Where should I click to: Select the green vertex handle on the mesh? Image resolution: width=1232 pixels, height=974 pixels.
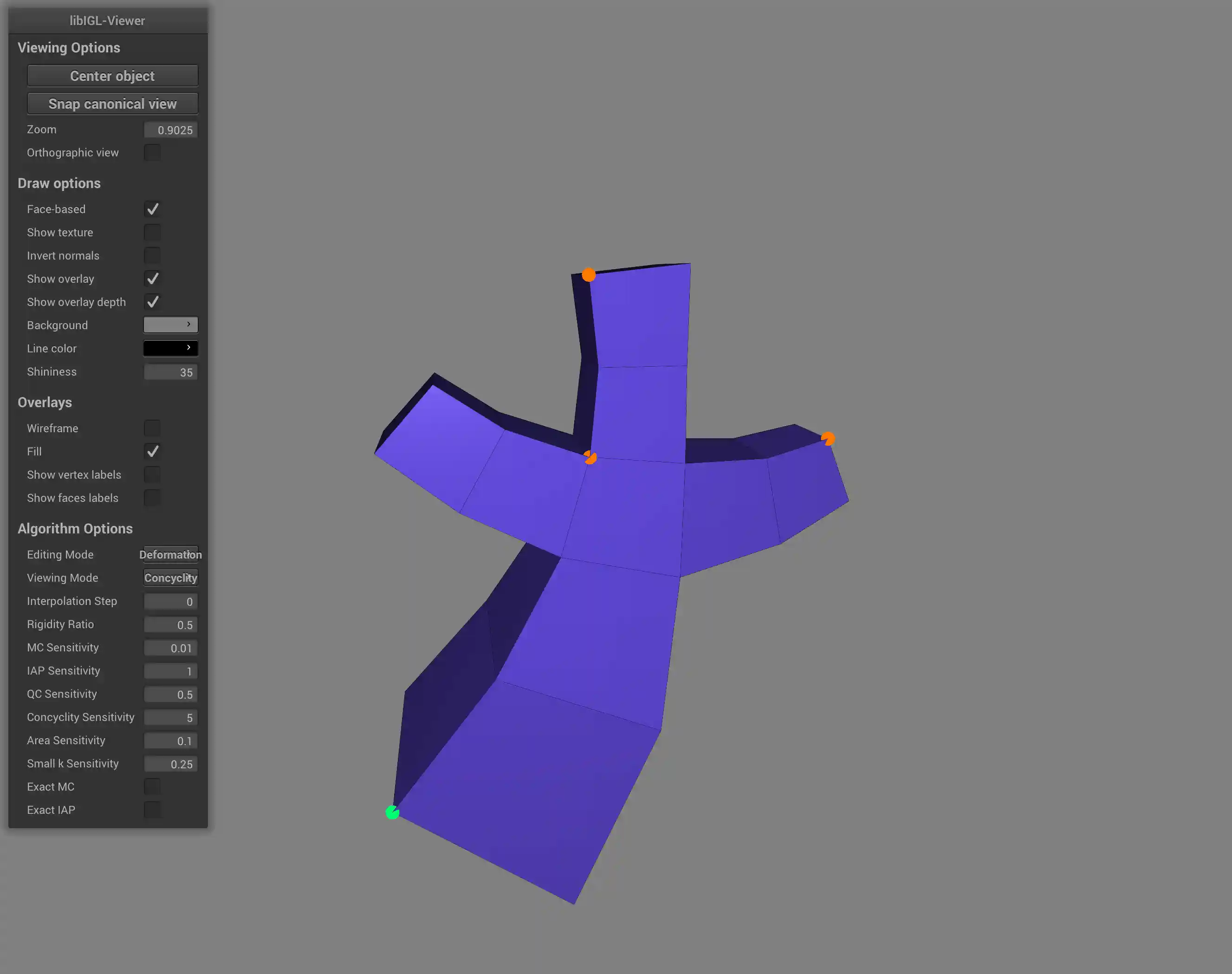(392, 812)
